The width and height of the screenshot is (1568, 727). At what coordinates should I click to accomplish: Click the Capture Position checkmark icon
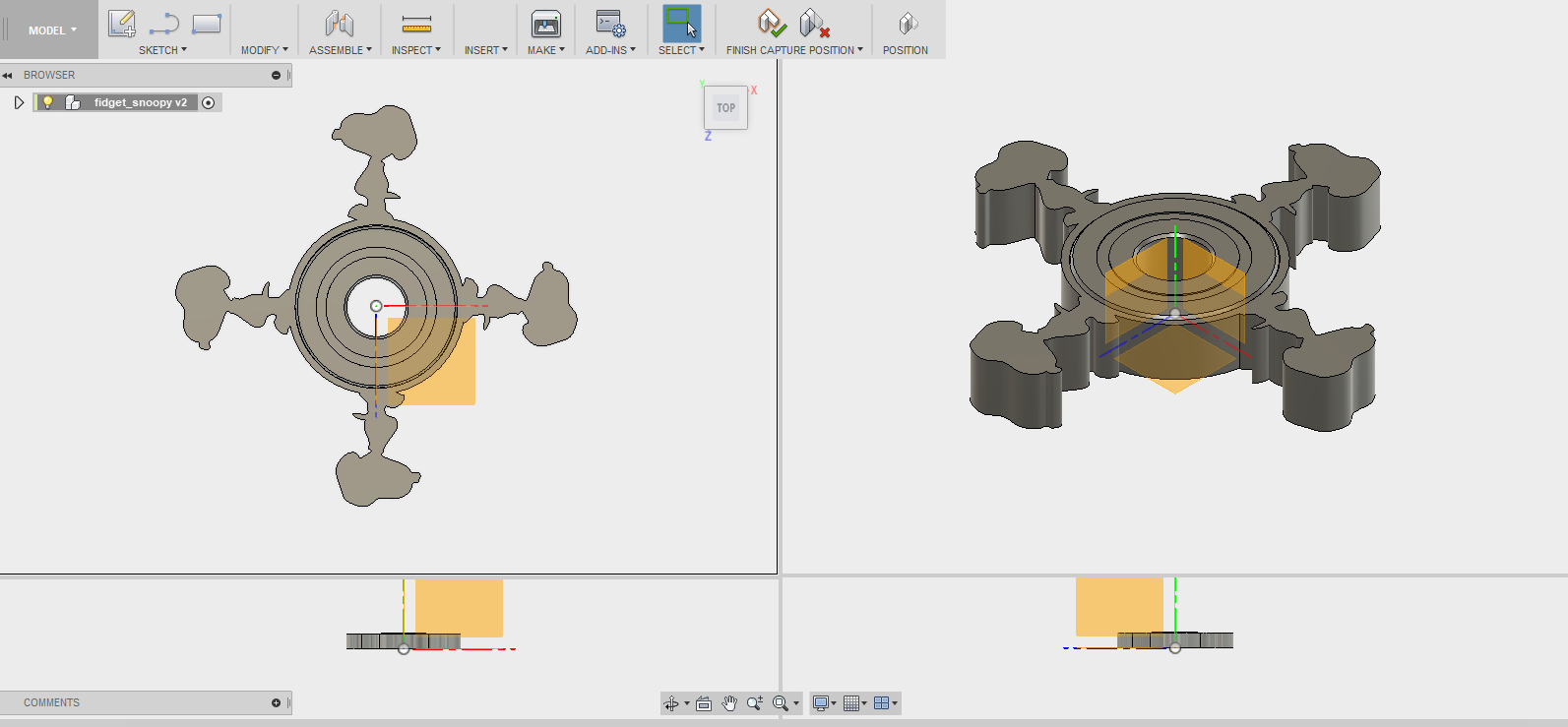click(771, 23)
